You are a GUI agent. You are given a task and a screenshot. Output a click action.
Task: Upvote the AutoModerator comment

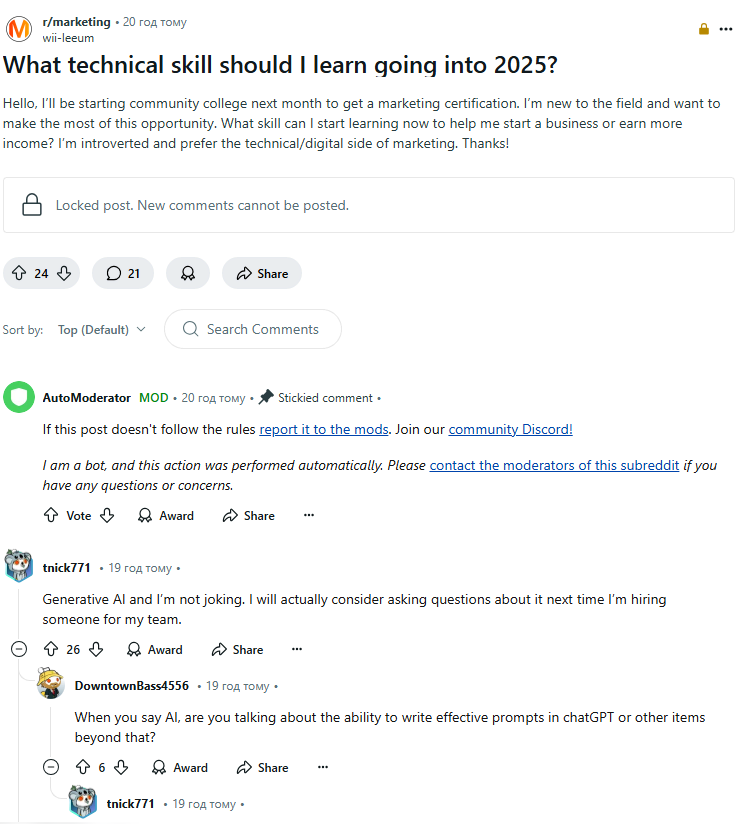coord(51,515)
